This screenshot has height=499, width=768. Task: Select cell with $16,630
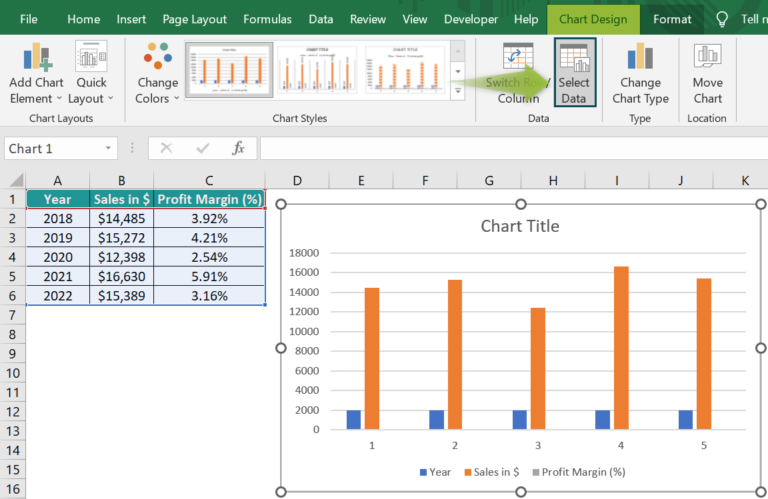click(x=121, y=277)
